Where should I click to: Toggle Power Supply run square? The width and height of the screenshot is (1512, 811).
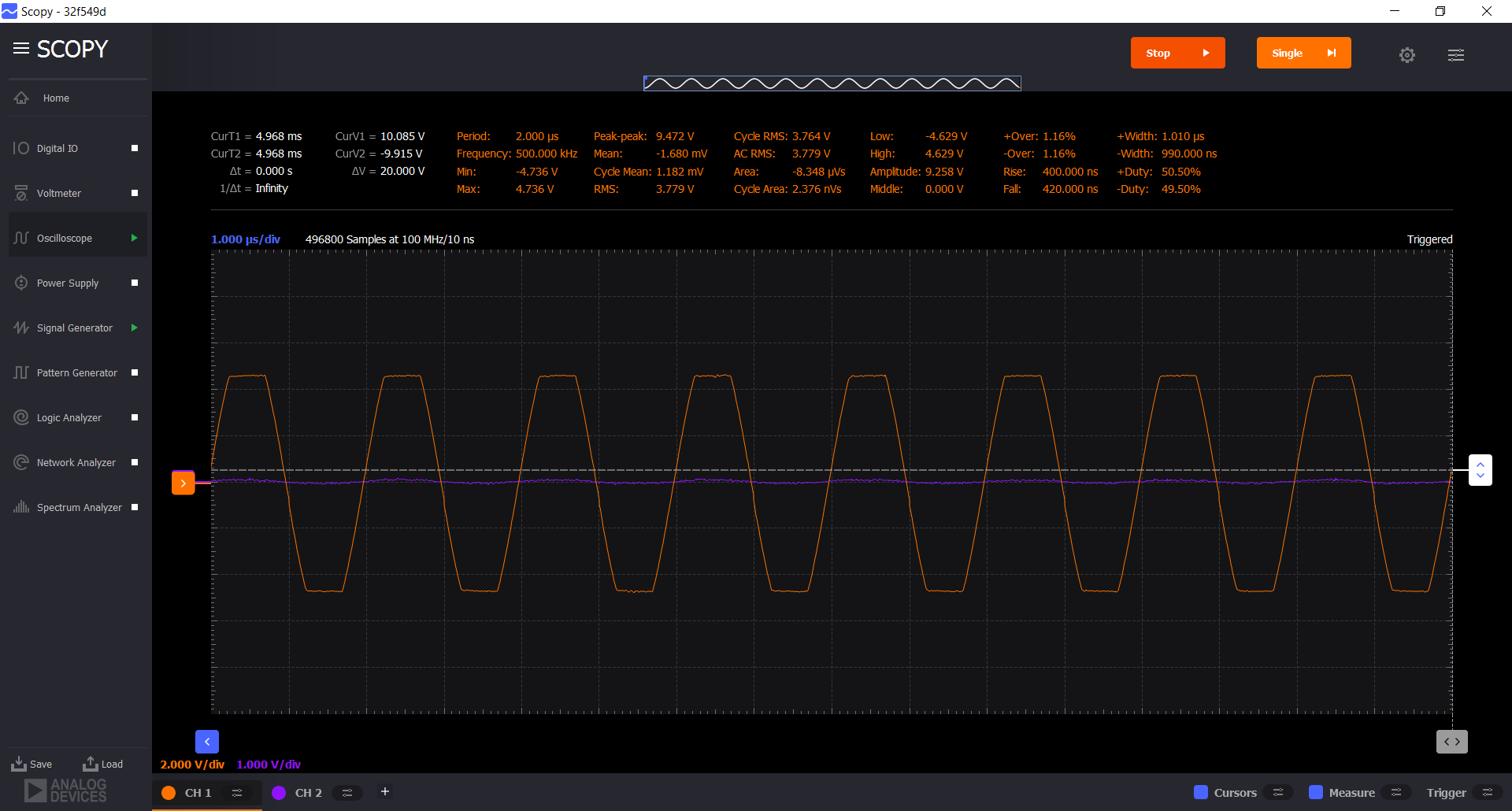135,283
